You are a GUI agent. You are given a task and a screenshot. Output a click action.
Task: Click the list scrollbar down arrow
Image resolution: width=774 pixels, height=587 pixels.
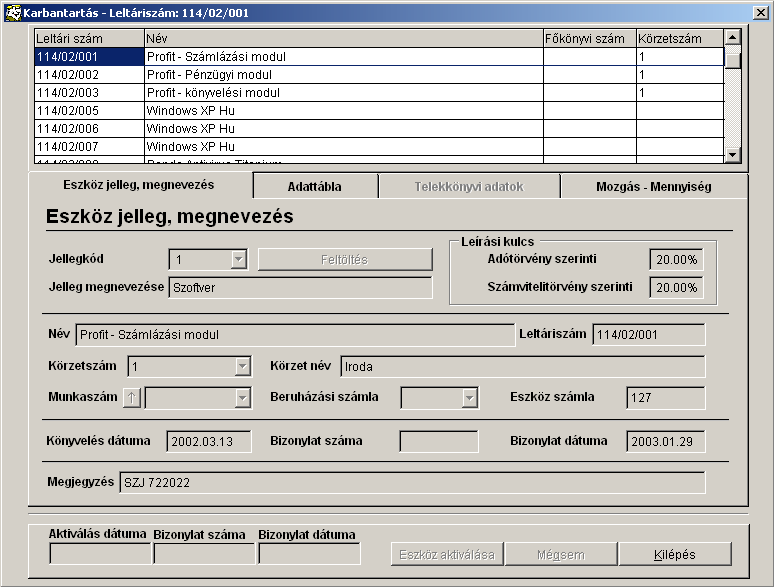click(x=733, y=155)
